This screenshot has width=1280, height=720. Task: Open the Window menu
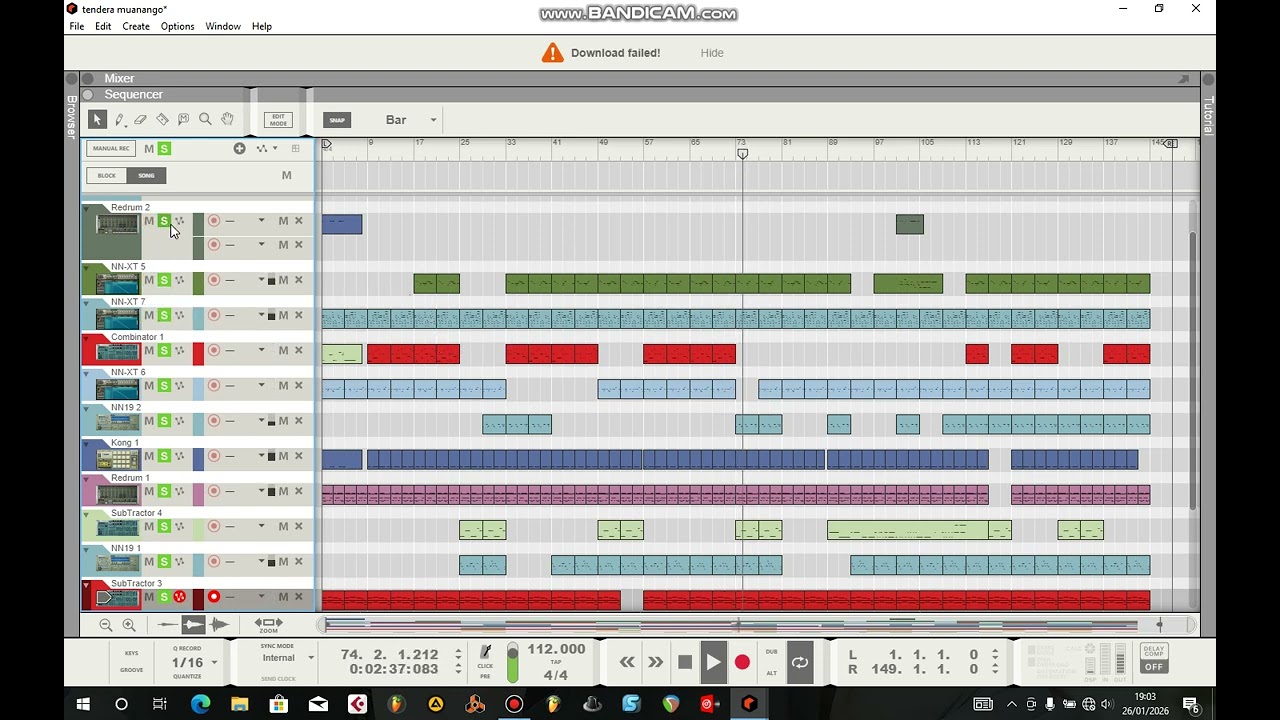point(223,26)
